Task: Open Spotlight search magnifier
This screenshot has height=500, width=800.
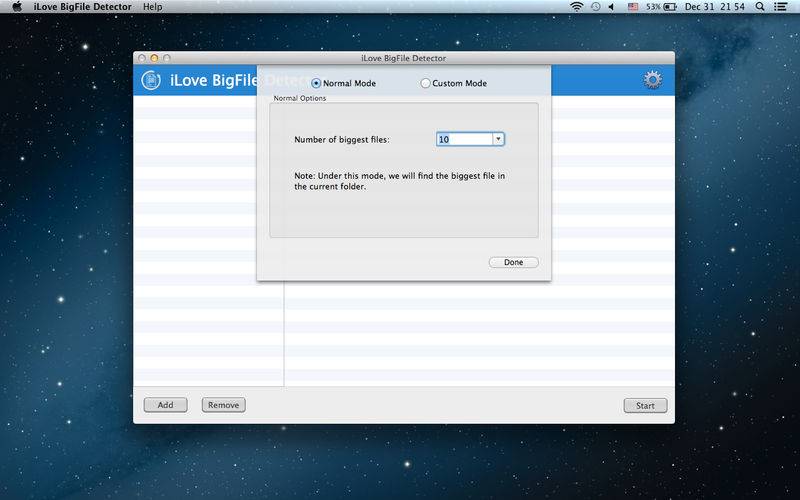Action: pos(760,7)
